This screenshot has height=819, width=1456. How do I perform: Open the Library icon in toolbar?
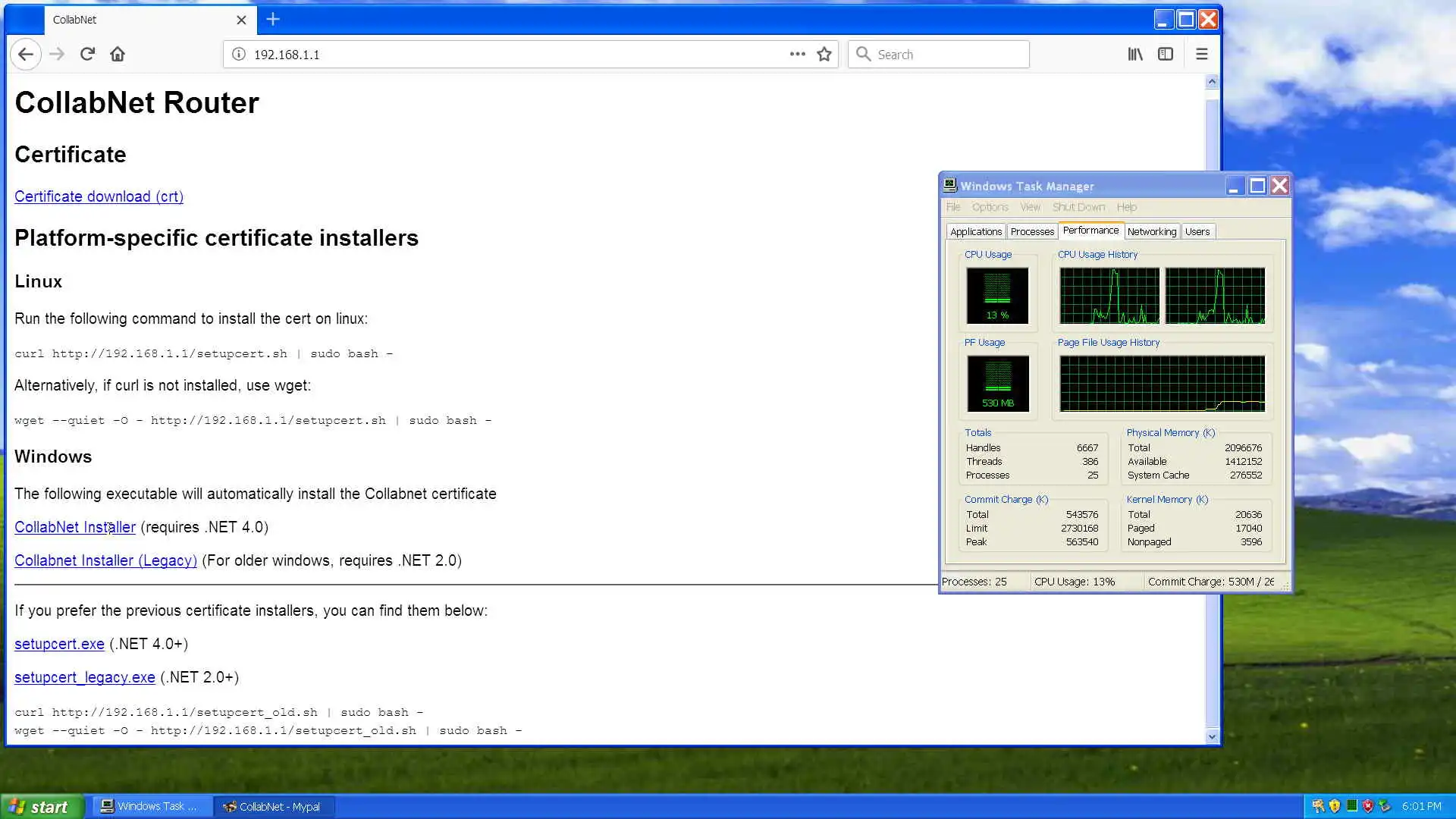tap(1135, 54)
